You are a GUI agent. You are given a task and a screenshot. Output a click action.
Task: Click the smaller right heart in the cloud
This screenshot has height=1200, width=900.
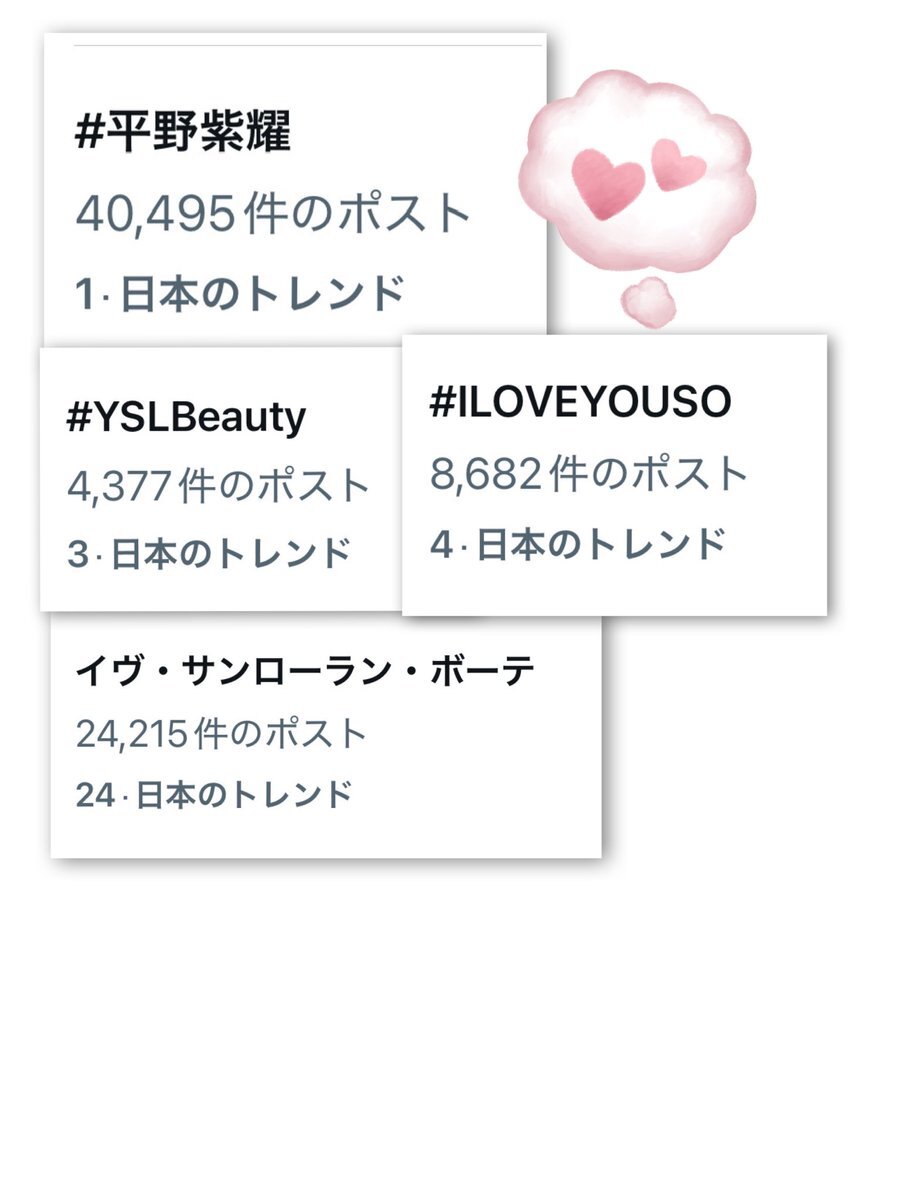coord(677,163)
